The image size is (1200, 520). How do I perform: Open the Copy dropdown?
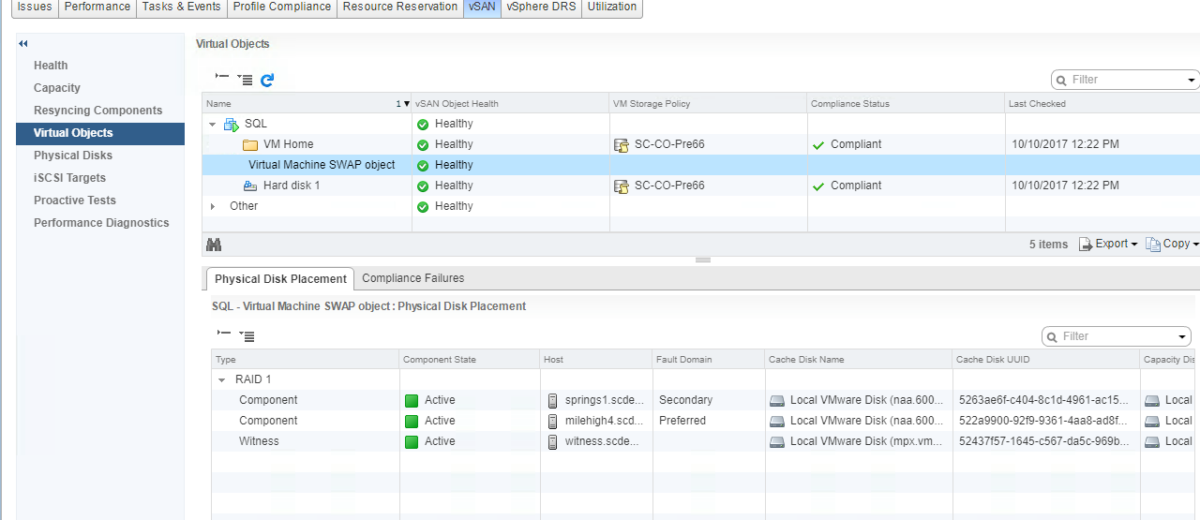[x=1172, y=244]
